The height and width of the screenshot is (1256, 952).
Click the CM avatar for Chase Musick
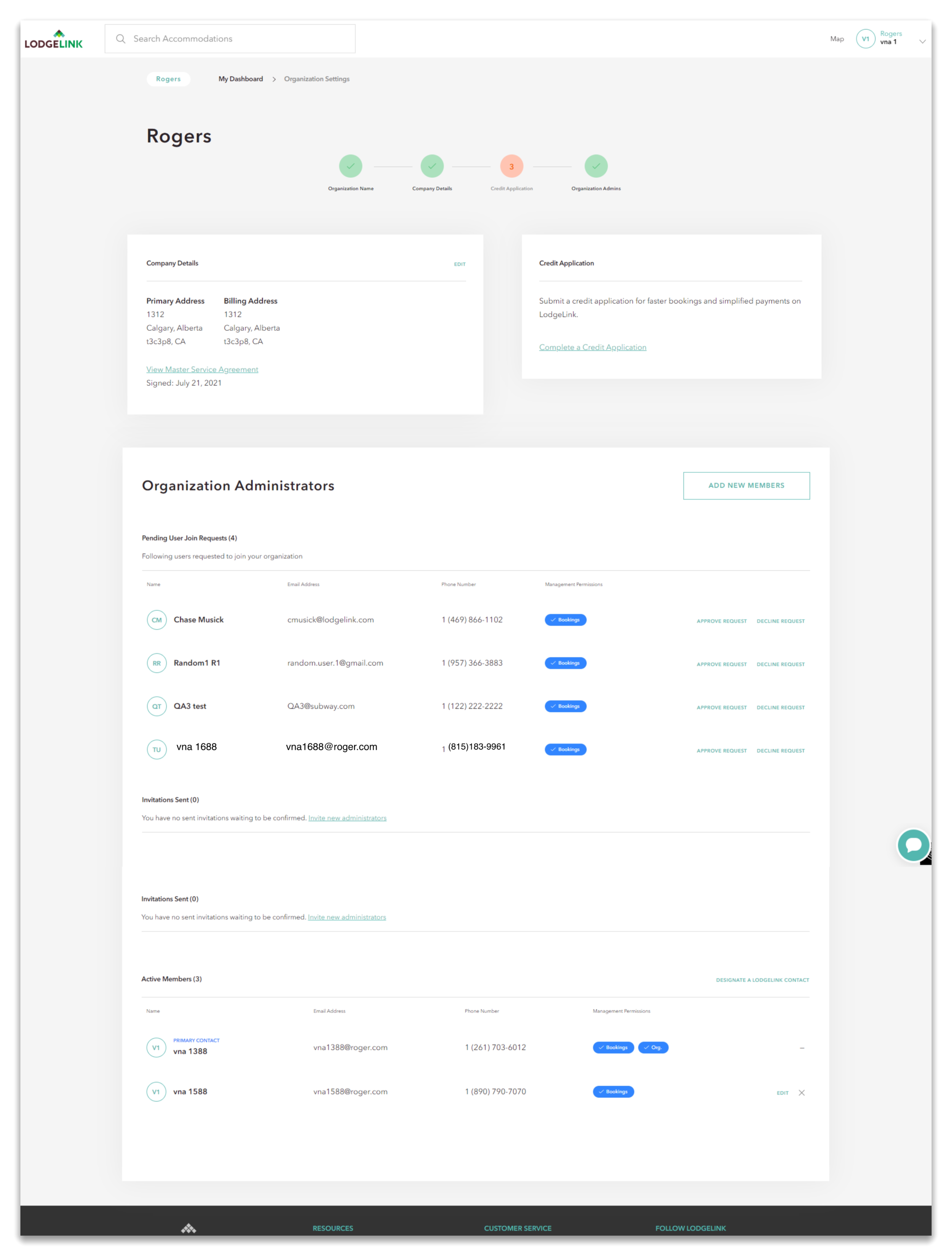[157, 620]
